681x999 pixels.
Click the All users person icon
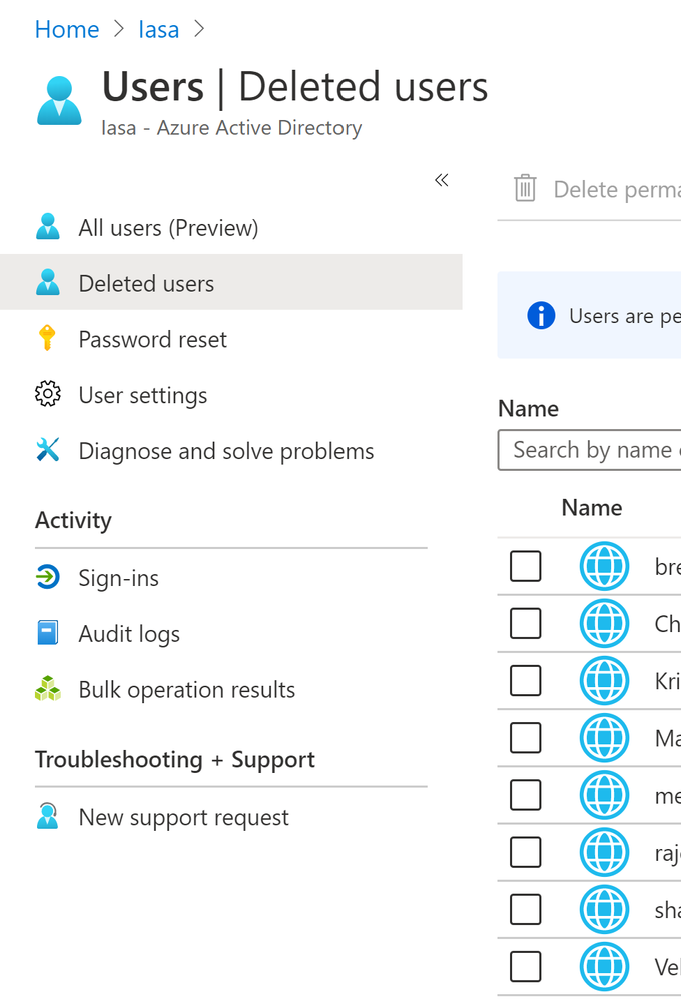48,227
